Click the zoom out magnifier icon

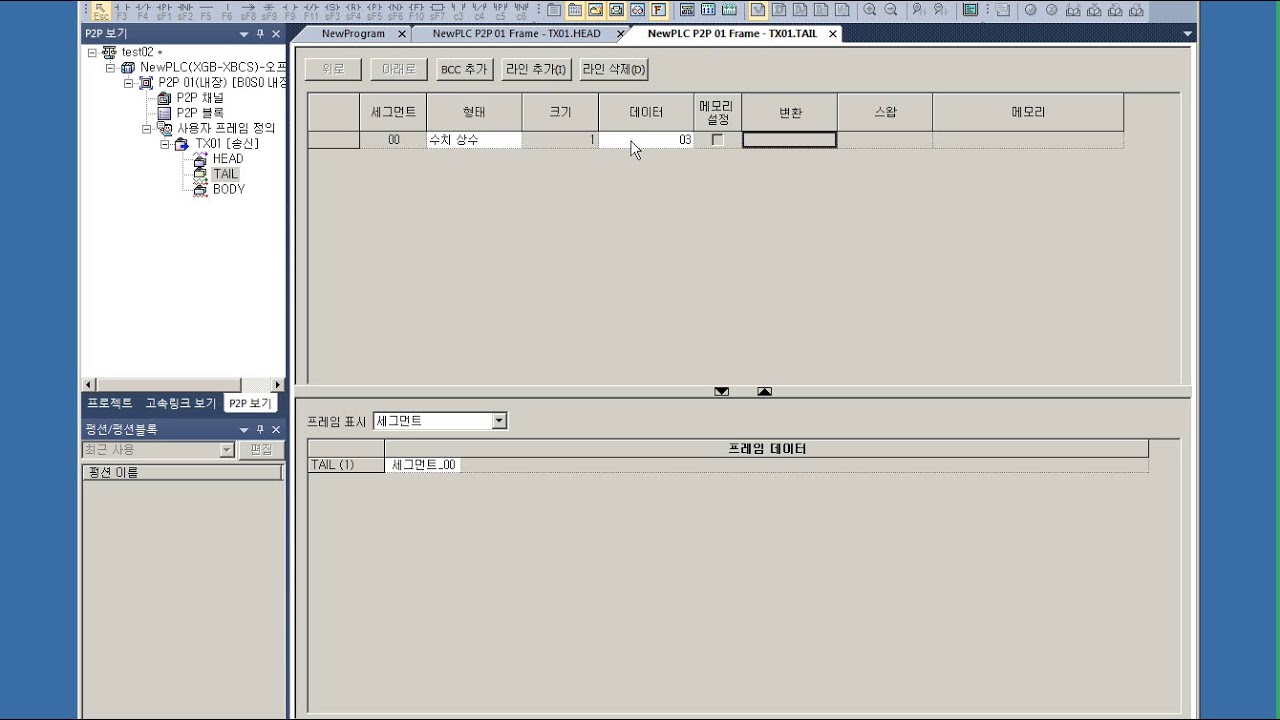[891, 10]
